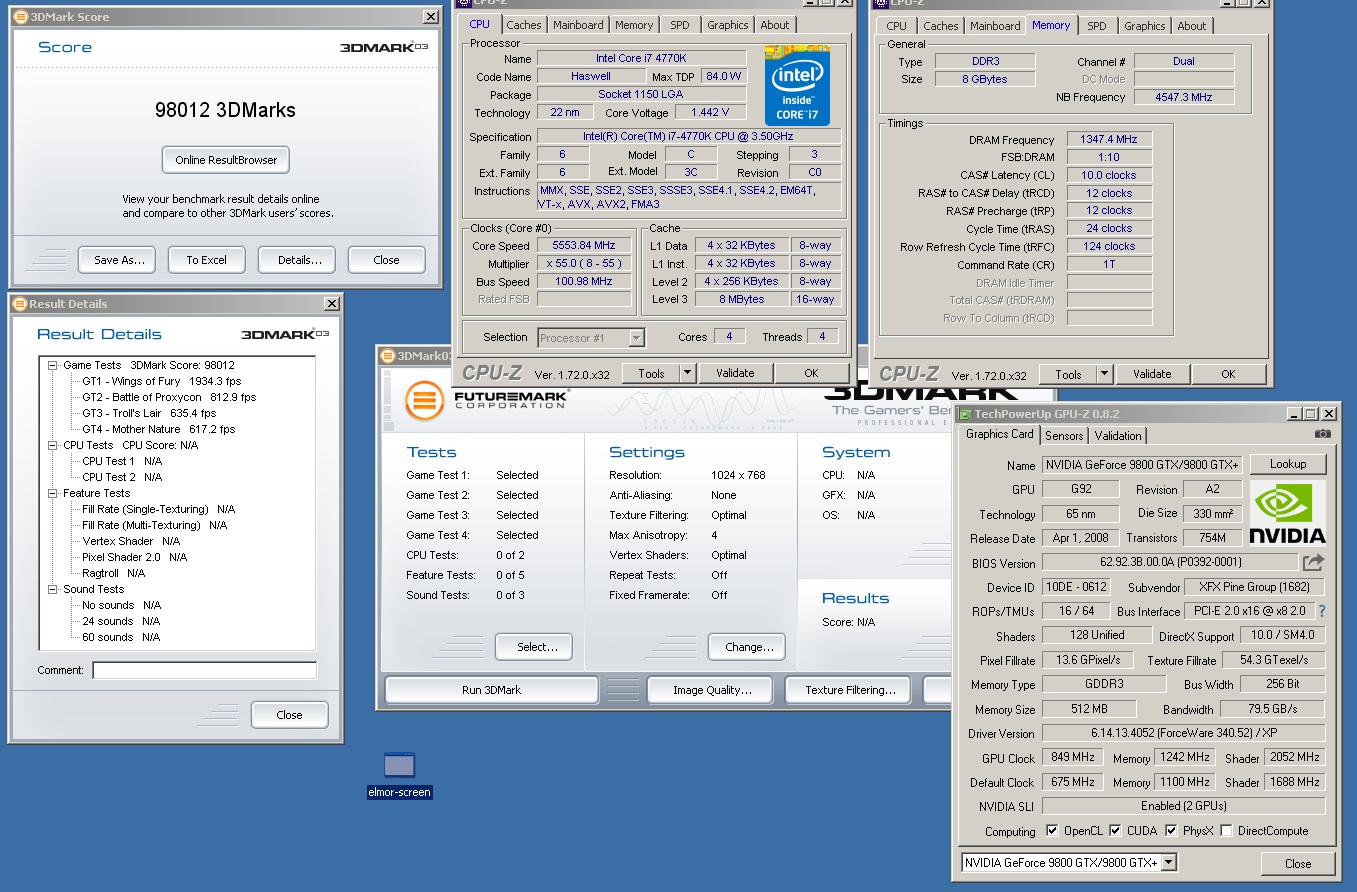Open the Tools dropdown arrow in CPU-Z processor window
The width and height of the screenshot is (1357, 892).
687,373
